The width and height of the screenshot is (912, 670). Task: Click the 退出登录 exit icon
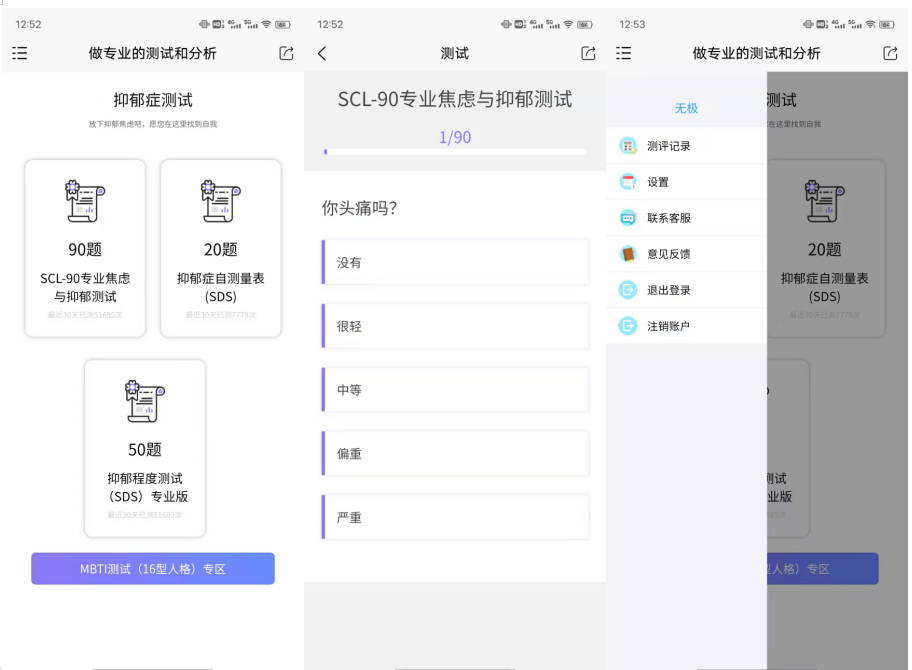click(x=628, y=290)
